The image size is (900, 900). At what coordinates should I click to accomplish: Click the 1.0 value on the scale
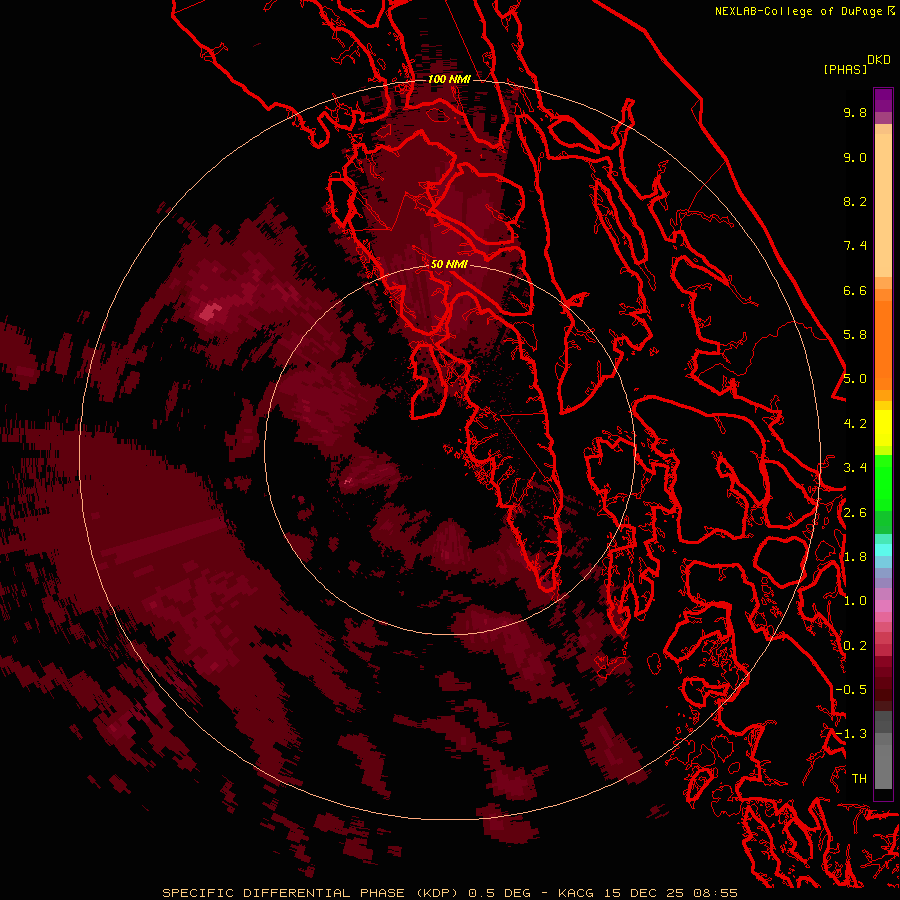(855, 601)
